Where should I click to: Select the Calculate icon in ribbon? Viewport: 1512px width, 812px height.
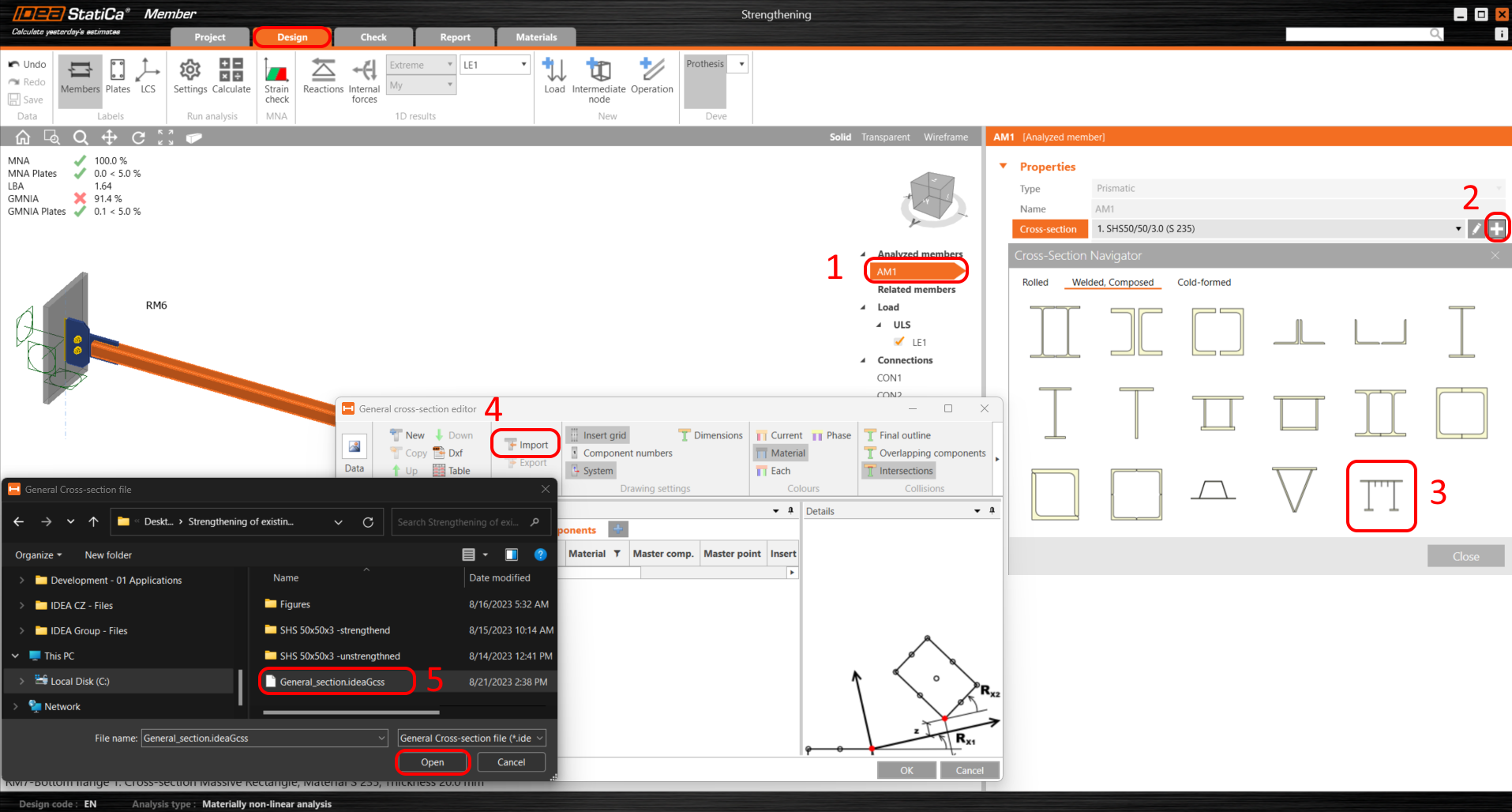click(x=231, y=77)
